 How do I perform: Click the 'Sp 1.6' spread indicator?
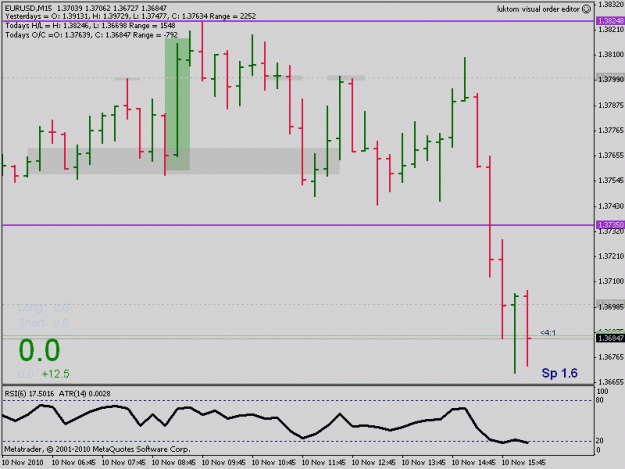pyautogui.click(x=559, y=373)
